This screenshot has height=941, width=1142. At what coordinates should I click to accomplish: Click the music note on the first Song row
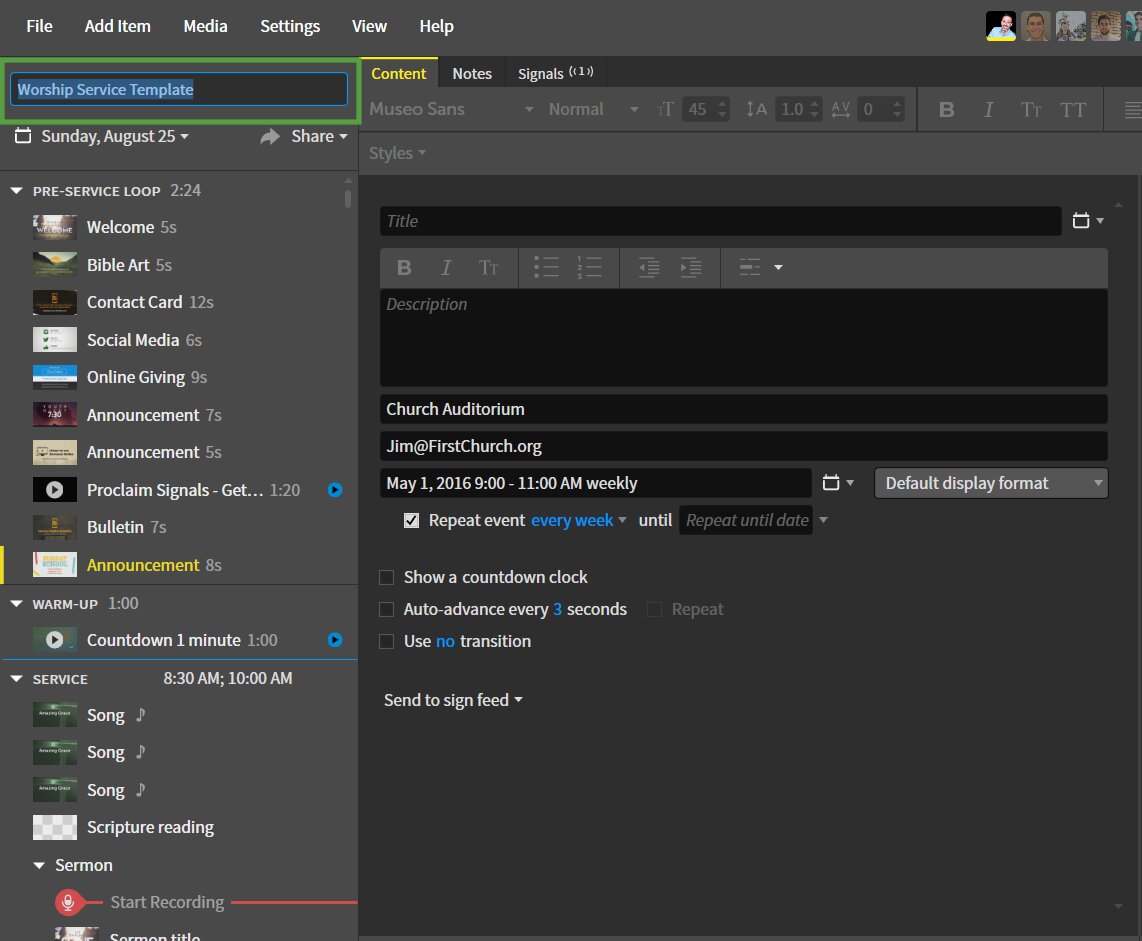141,714
